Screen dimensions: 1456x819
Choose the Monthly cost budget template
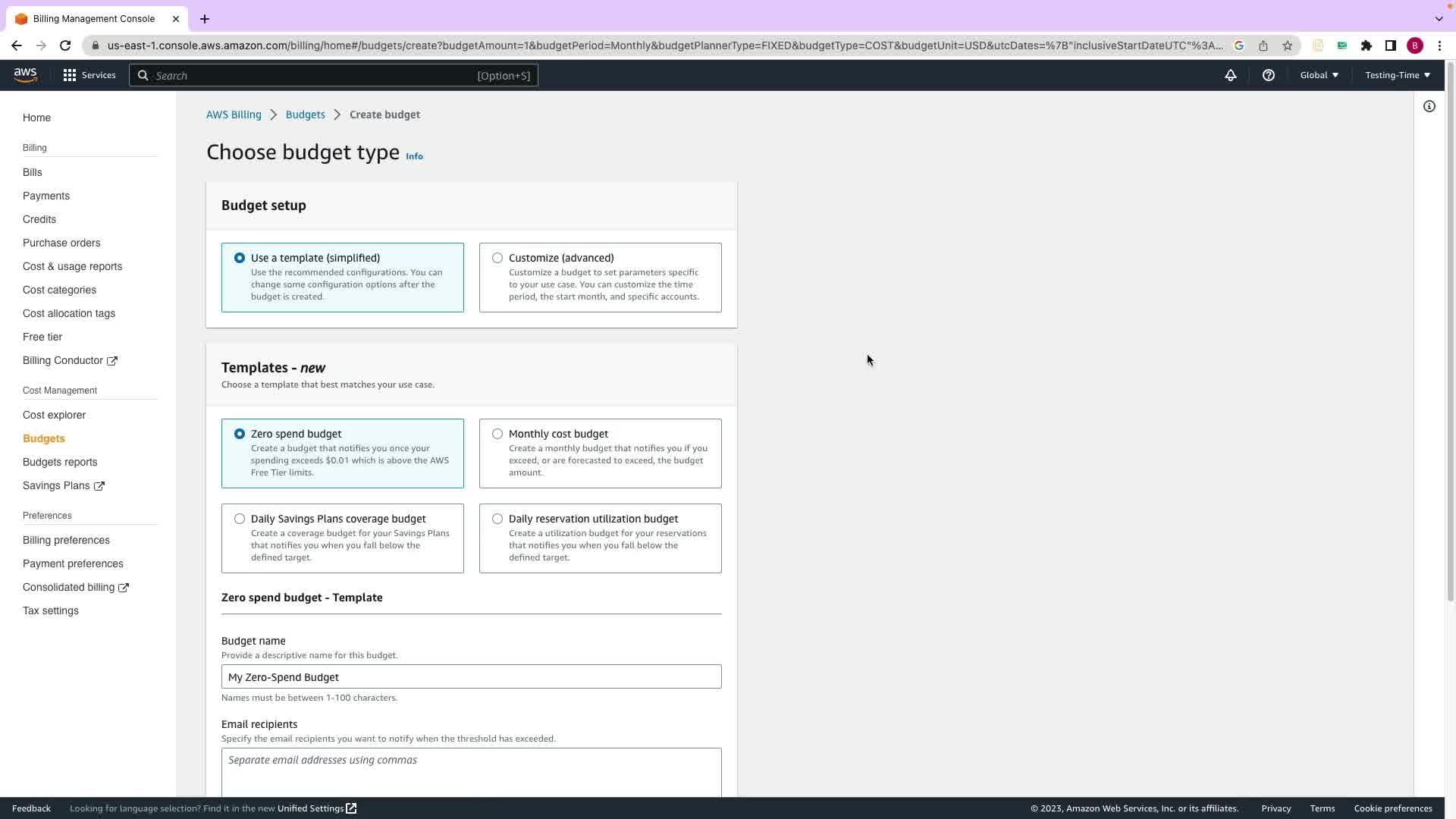click(497, 434)
